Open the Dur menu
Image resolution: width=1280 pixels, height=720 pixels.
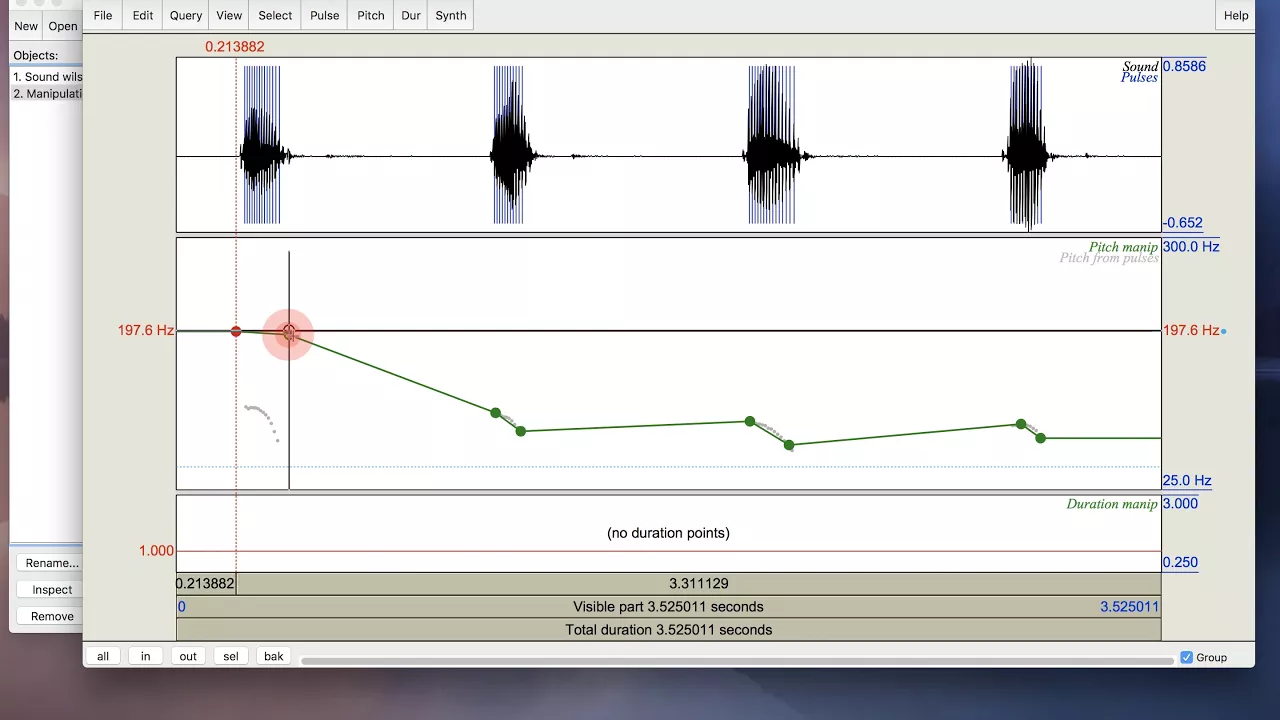tap(411, 15)
